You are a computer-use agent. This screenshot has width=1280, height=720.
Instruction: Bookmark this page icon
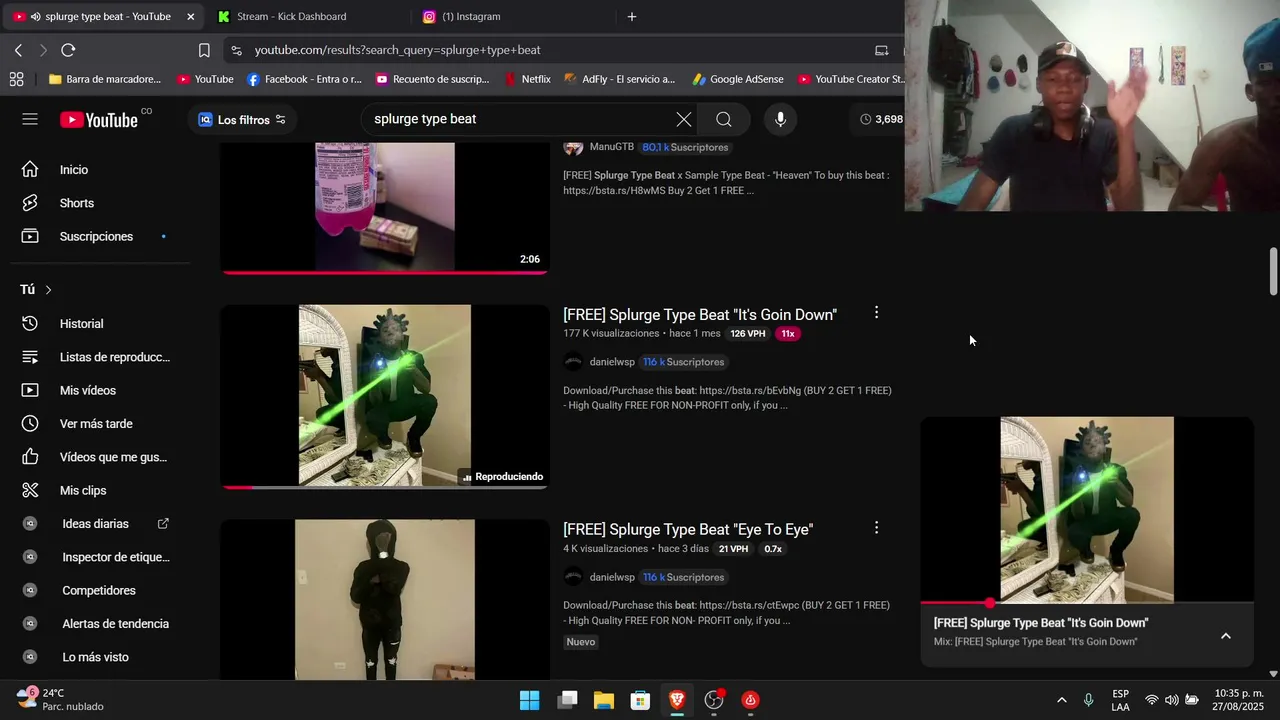click(204, 50)
